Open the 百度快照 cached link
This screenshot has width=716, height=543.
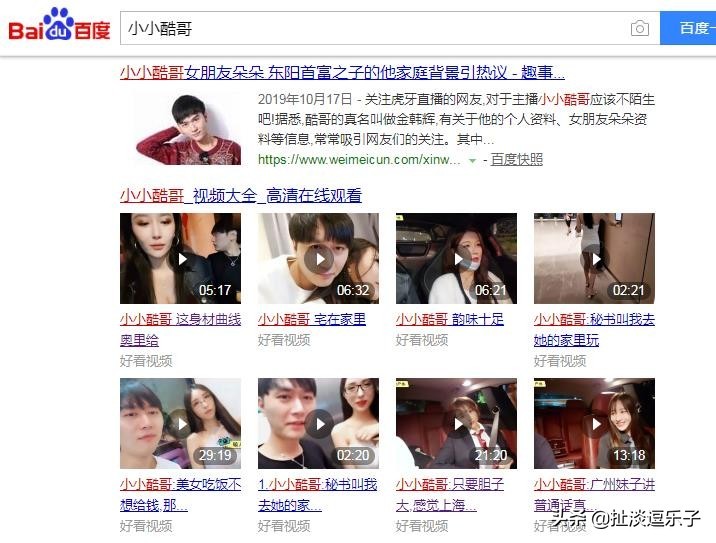516,159
